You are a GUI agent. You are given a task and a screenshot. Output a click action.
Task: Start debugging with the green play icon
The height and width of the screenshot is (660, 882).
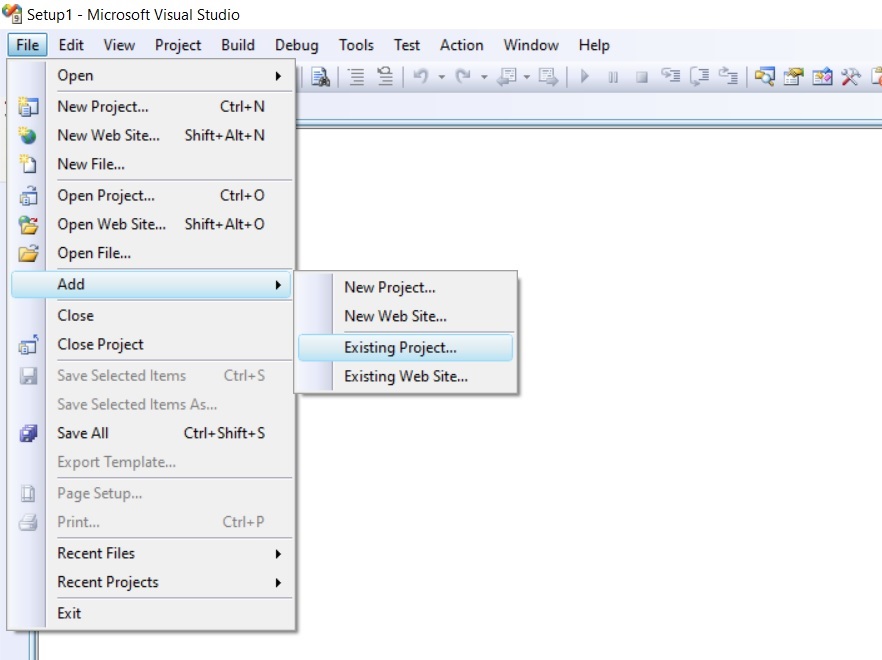click(583, 75)
